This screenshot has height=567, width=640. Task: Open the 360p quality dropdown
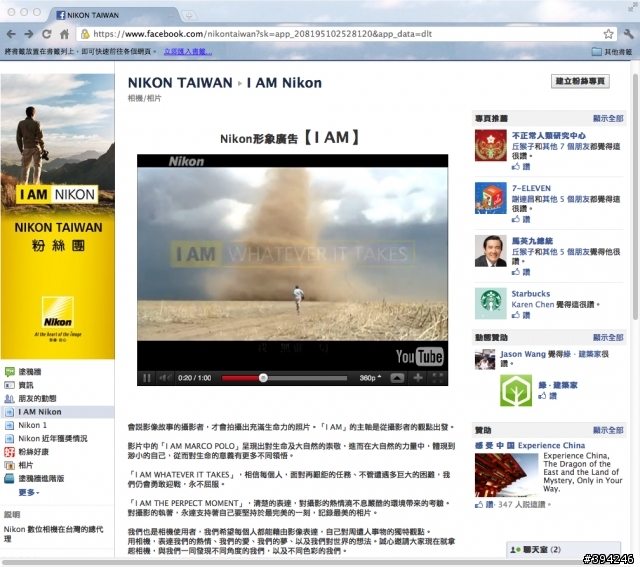coord(370,378)
